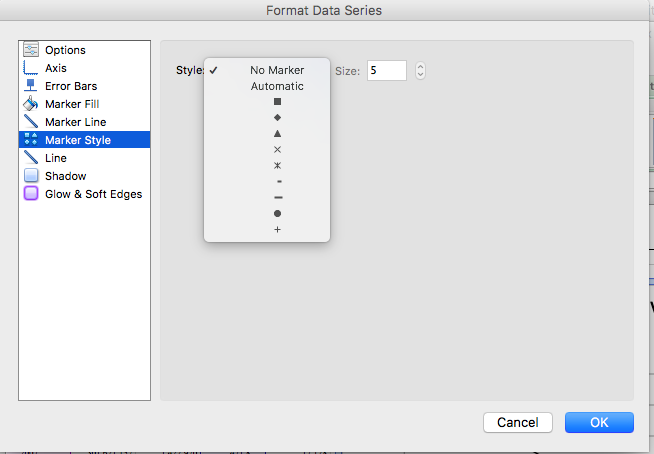Choose the Automatic marker style

point(277,86)
